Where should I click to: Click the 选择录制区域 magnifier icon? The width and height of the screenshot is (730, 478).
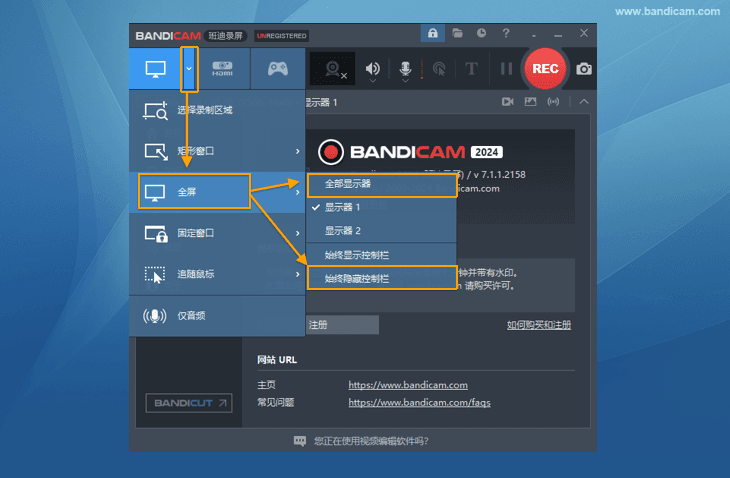155,110
